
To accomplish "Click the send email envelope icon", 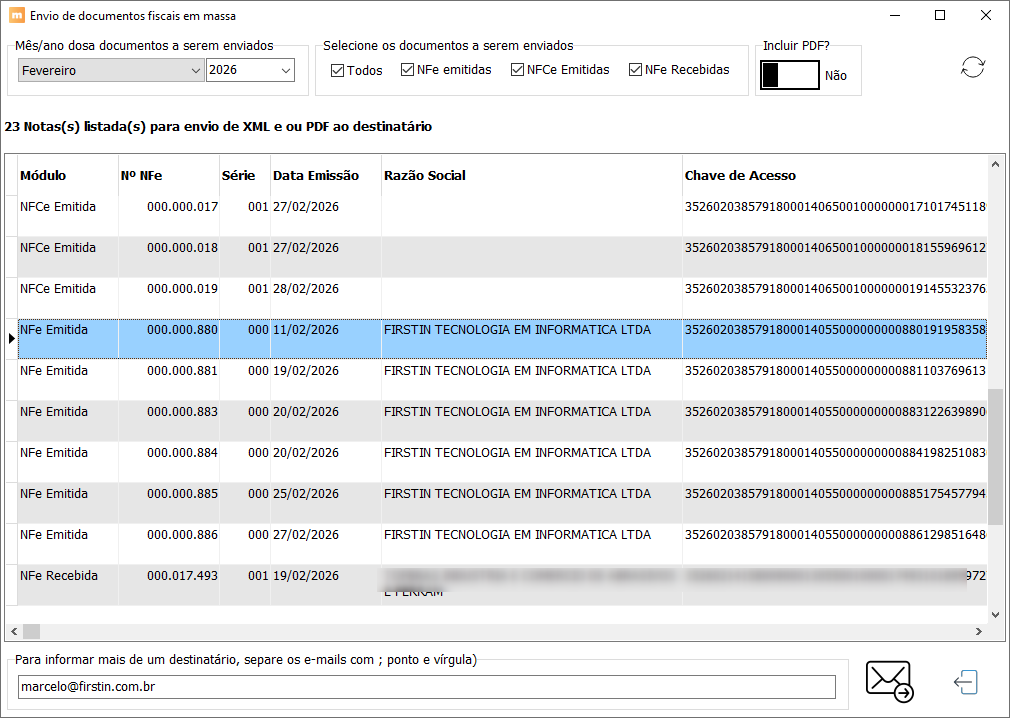I will [x=888, y=682].
